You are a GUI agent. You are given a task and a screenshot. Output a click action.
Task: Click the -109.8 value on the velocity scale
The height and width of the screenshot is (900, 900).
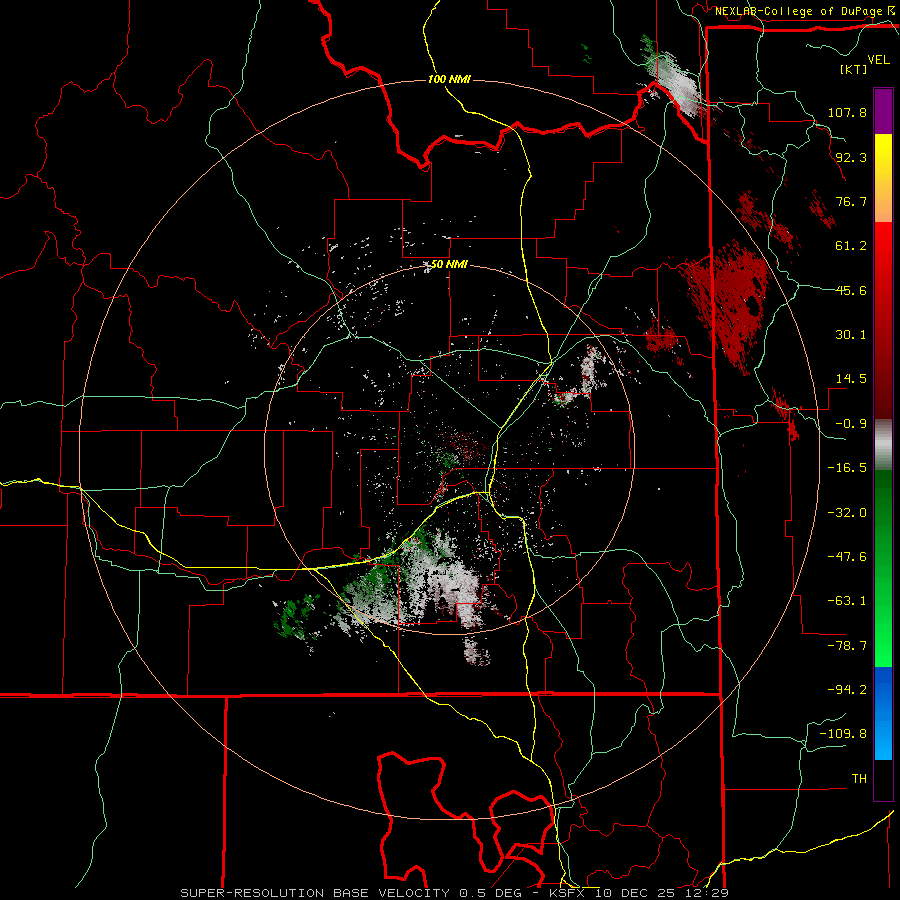(x=843, y=734)
